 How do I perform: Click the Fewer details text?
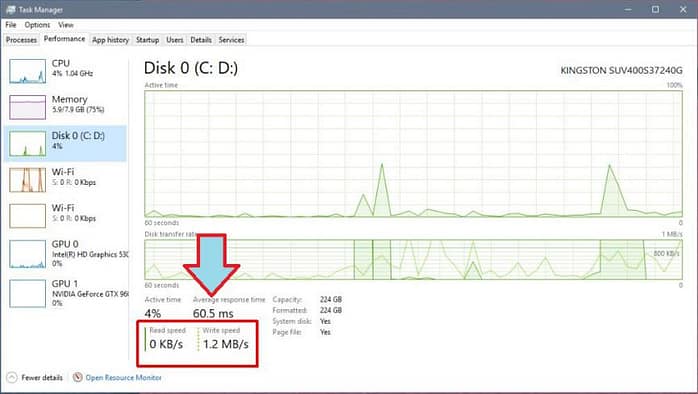(42, 378)
